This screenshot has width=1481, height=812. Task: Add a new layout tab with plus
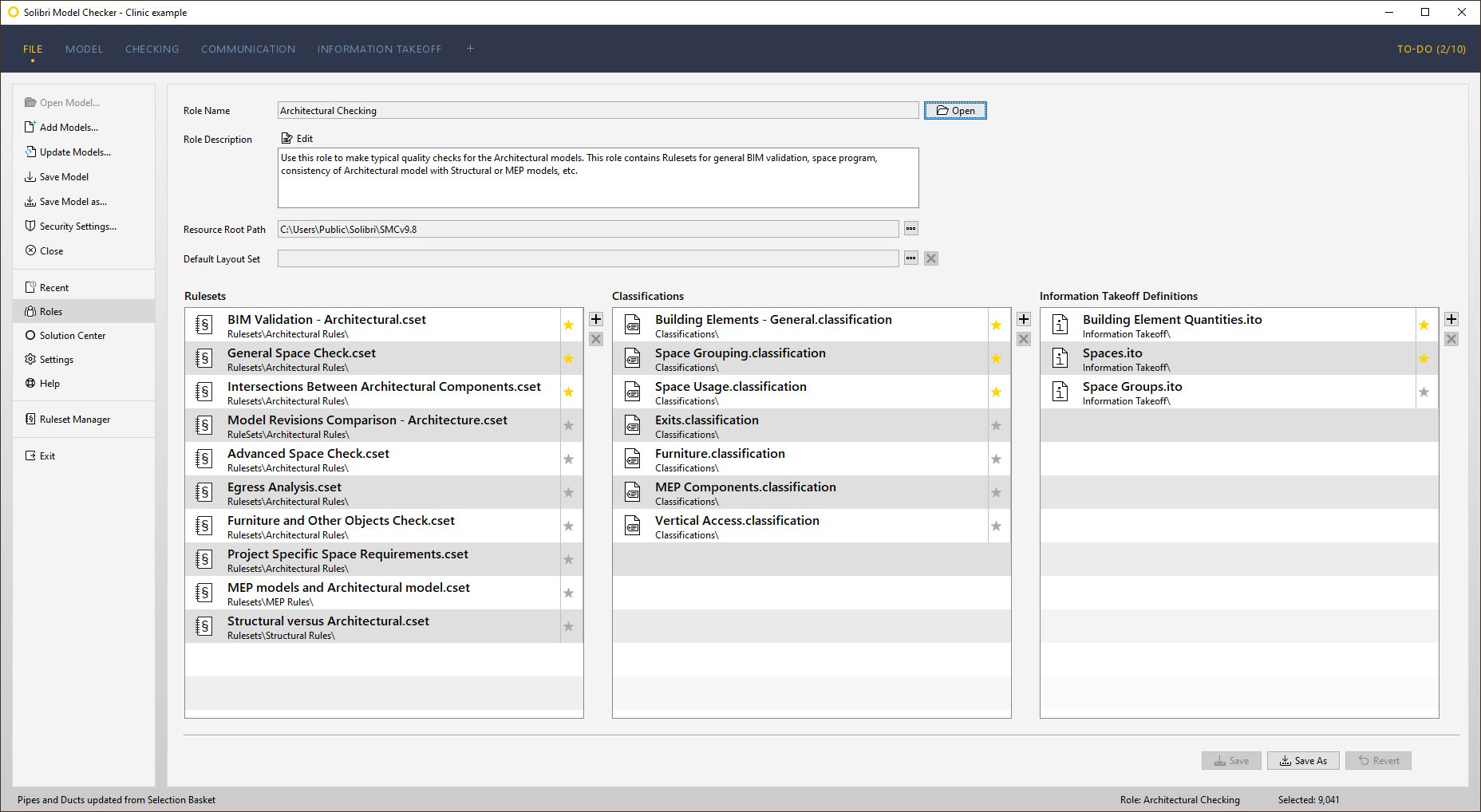(470, 49)
